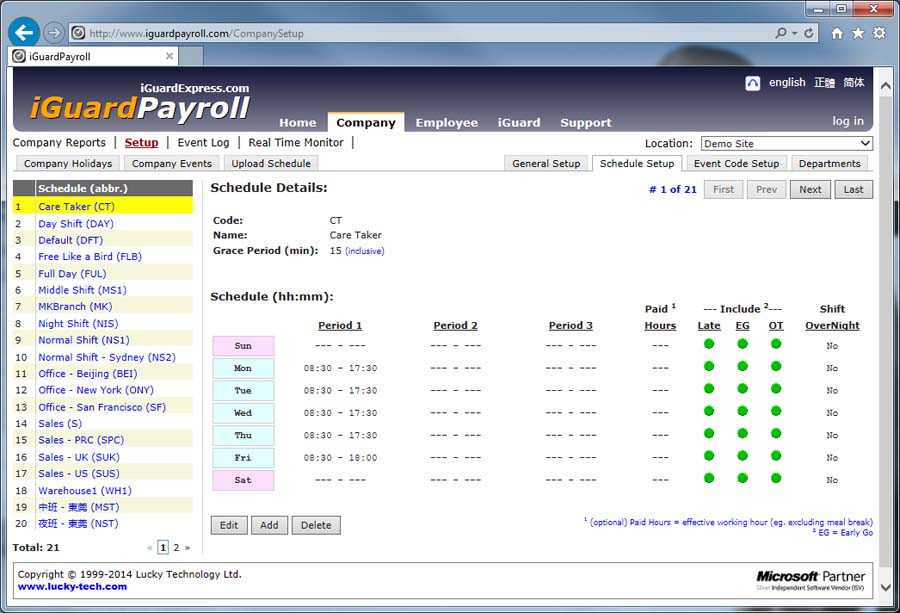Open Company Holidays tab

point(68,164)
